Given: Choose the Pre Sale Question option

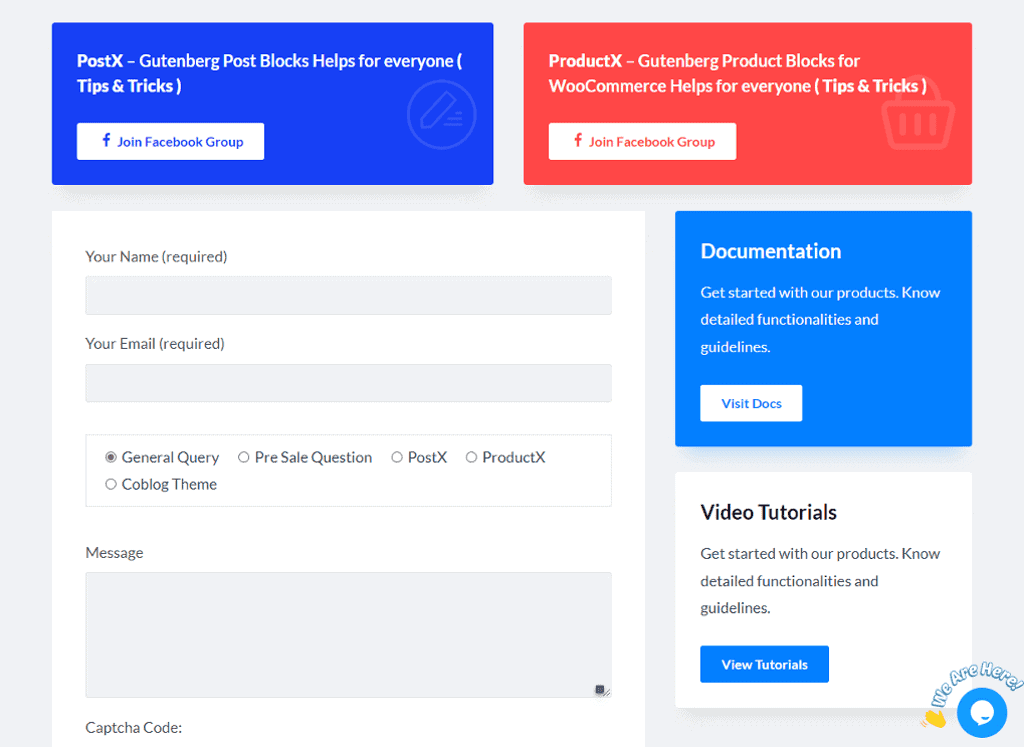Looking at the screenshot, I should point(244,457).
